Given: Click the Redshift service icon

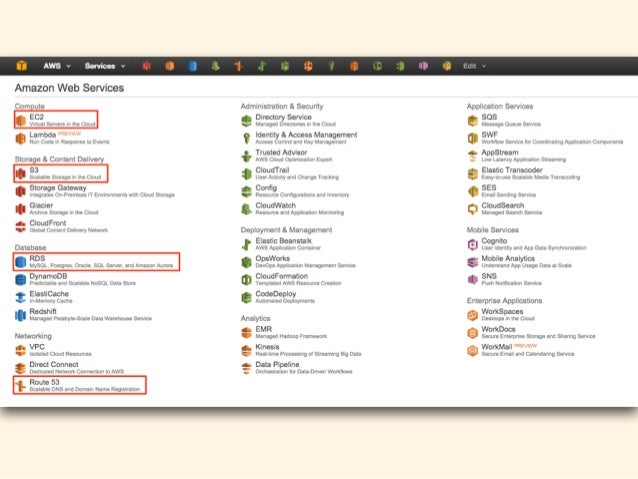Looking at the screenshot, I should click(x=21, y=315).
